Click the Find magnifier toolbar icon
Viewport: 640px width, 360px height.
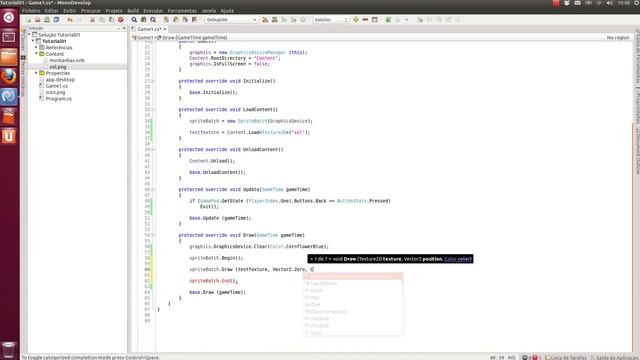[134, 20]
